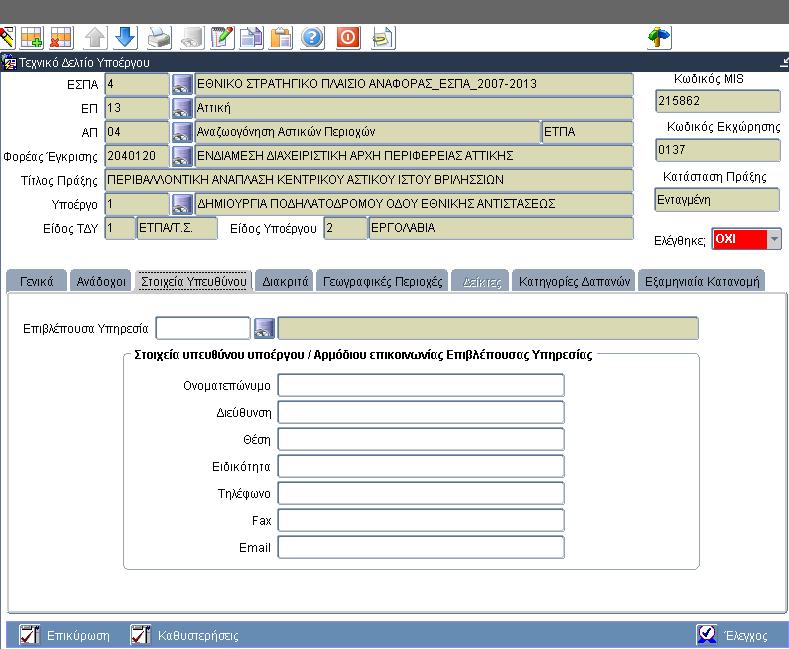Click the disabled Δείκτες tab
Screen dimensions: 789x649
[x=482, y=281]
